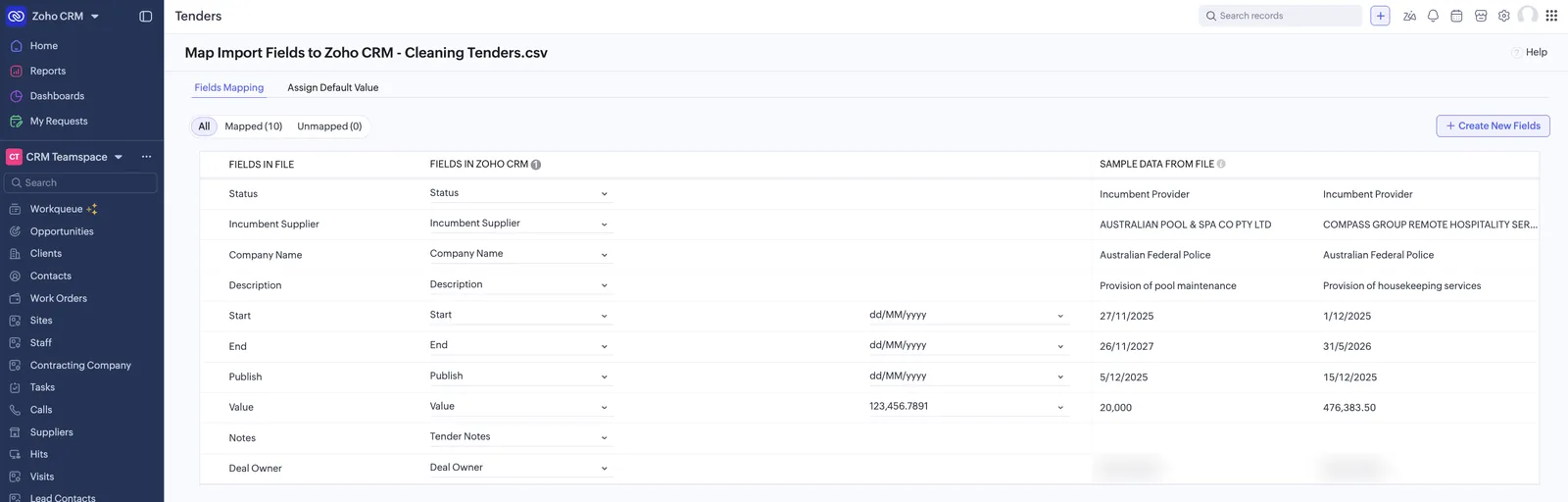Viewport: 1568px width, 502px height.
Task: Collapse the sidebar with the panel icon
Action: [146, 16]
